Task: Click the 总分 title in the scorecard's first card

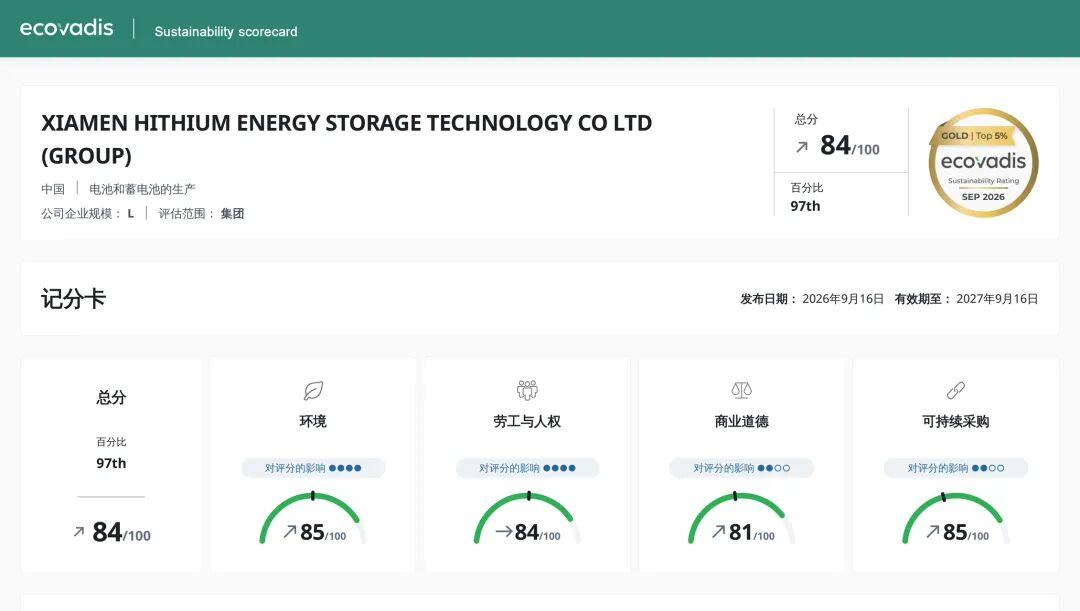Action: [x=112, y=397]
